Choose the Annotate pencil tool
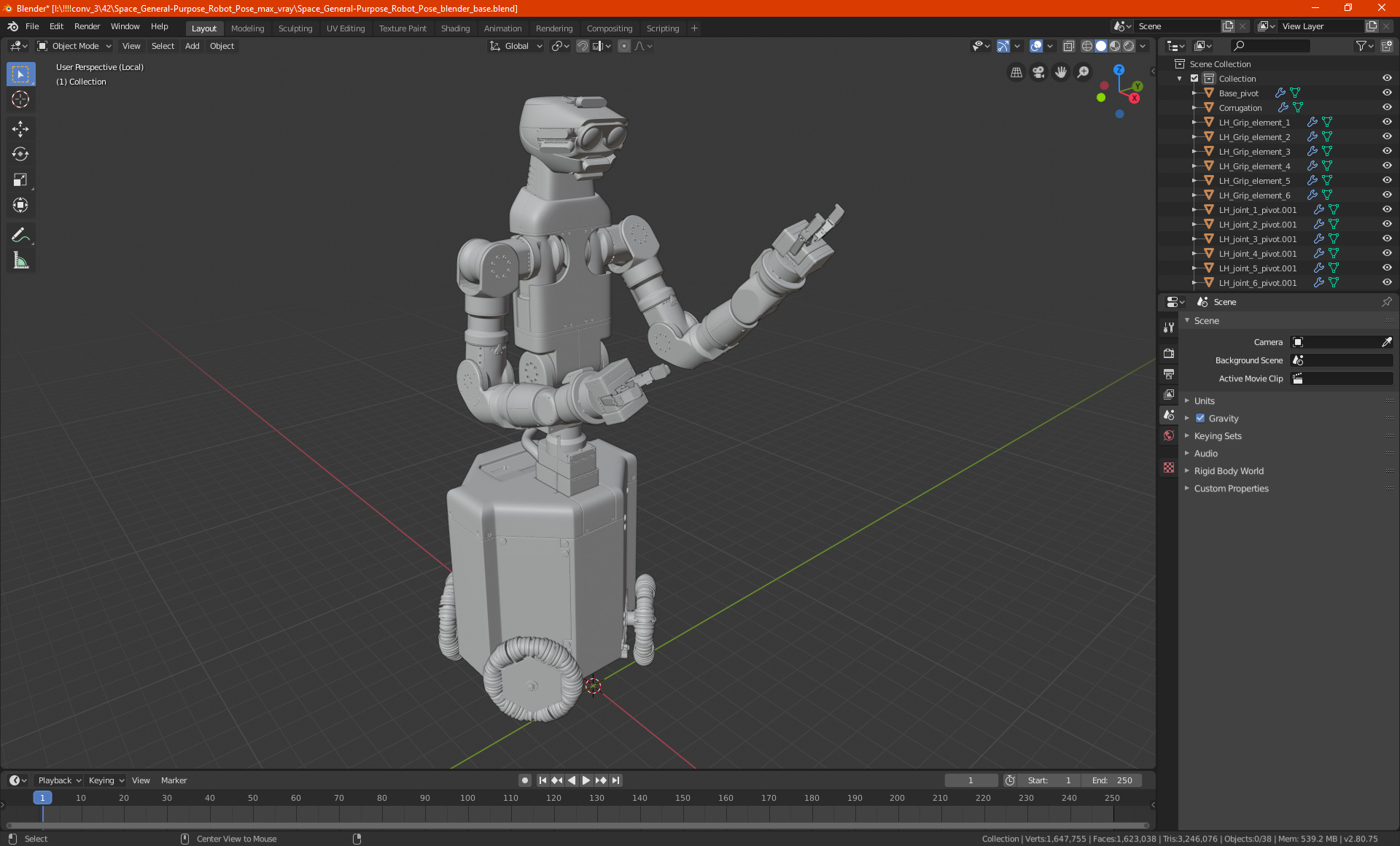Image resolution: width=1400 pixels, height=846 pixels. click(20, 235)
